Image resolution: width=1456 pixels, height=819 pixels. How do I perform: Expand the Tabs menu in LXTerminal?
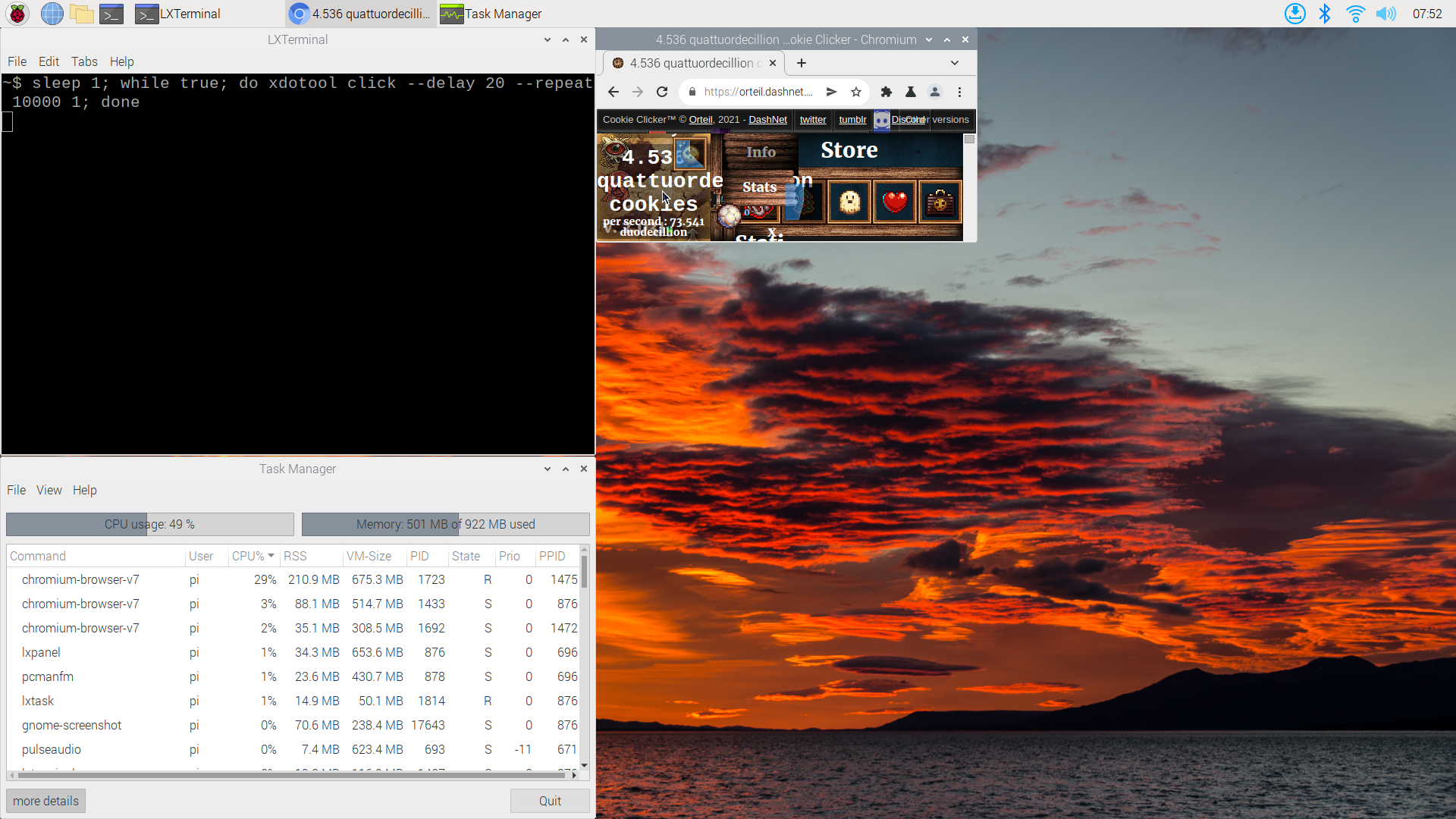coord(84,61)
